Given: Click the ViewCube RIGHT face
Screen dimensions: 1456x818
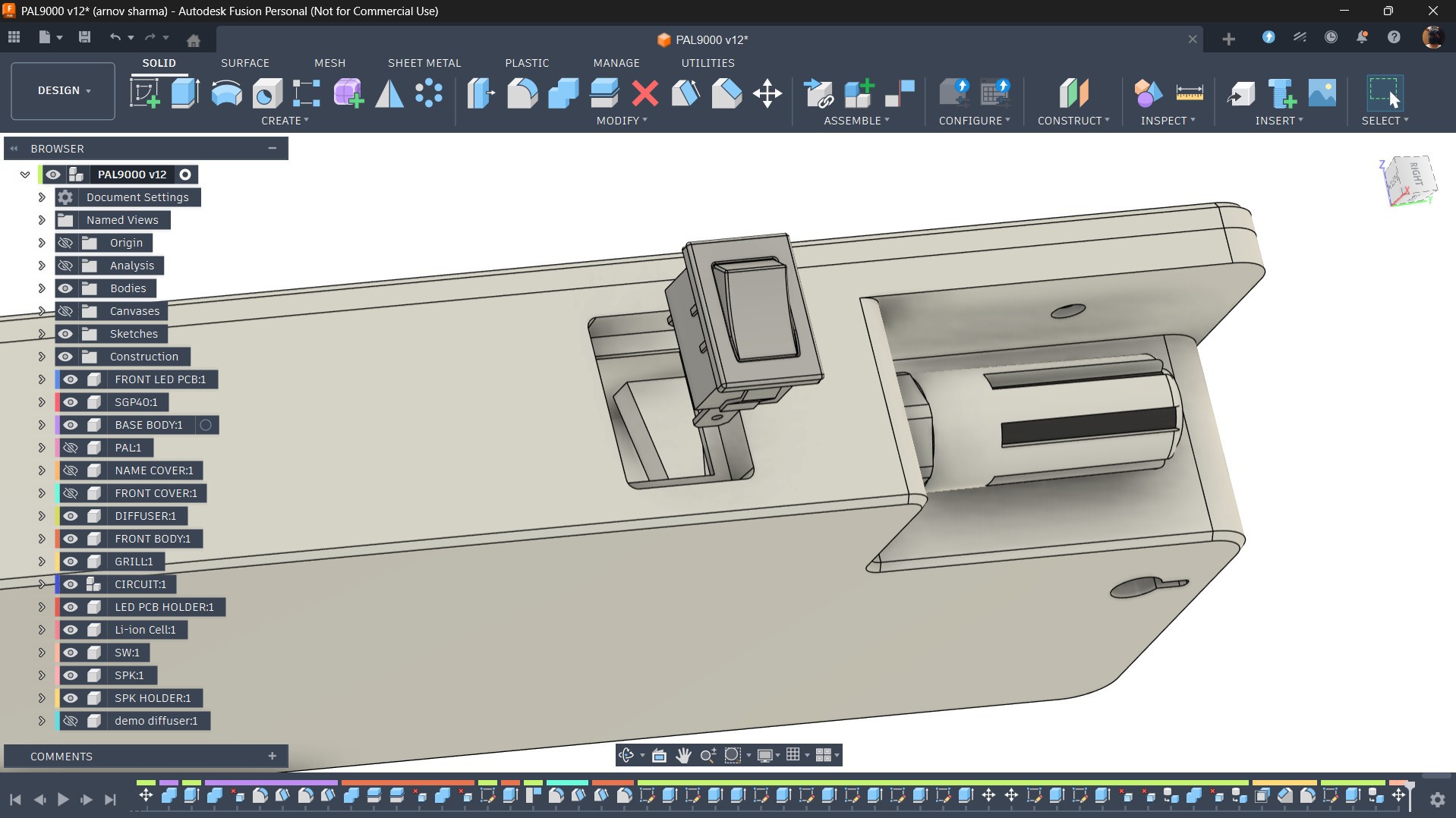Looking at the screenshot, I should point(1416,174).
